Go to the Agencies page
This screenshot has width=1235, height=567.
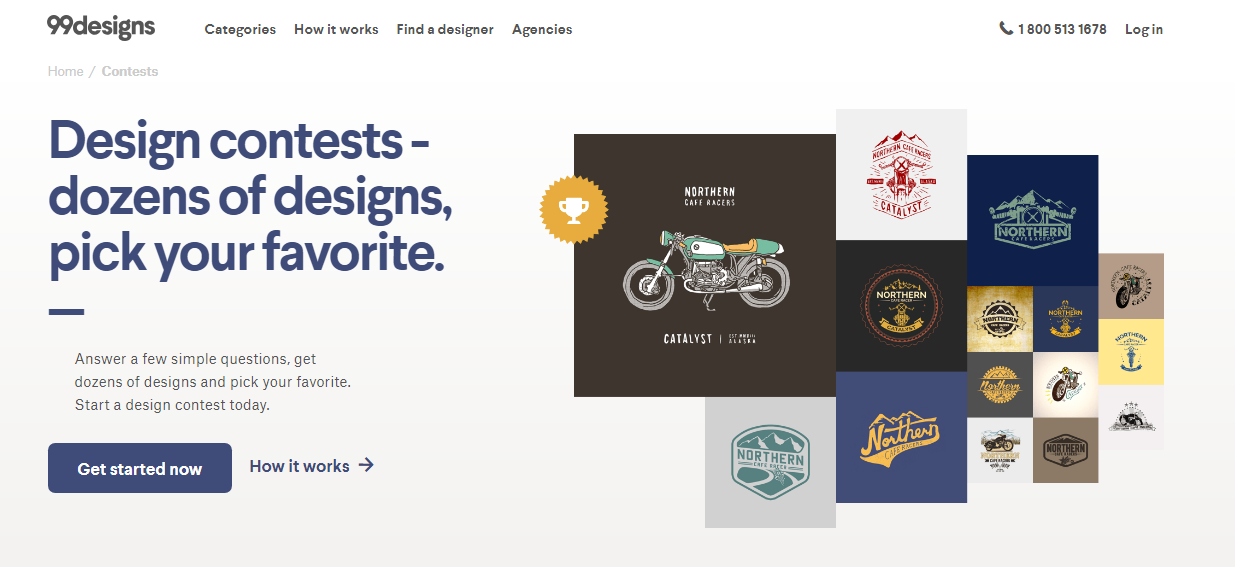[542, 29]
